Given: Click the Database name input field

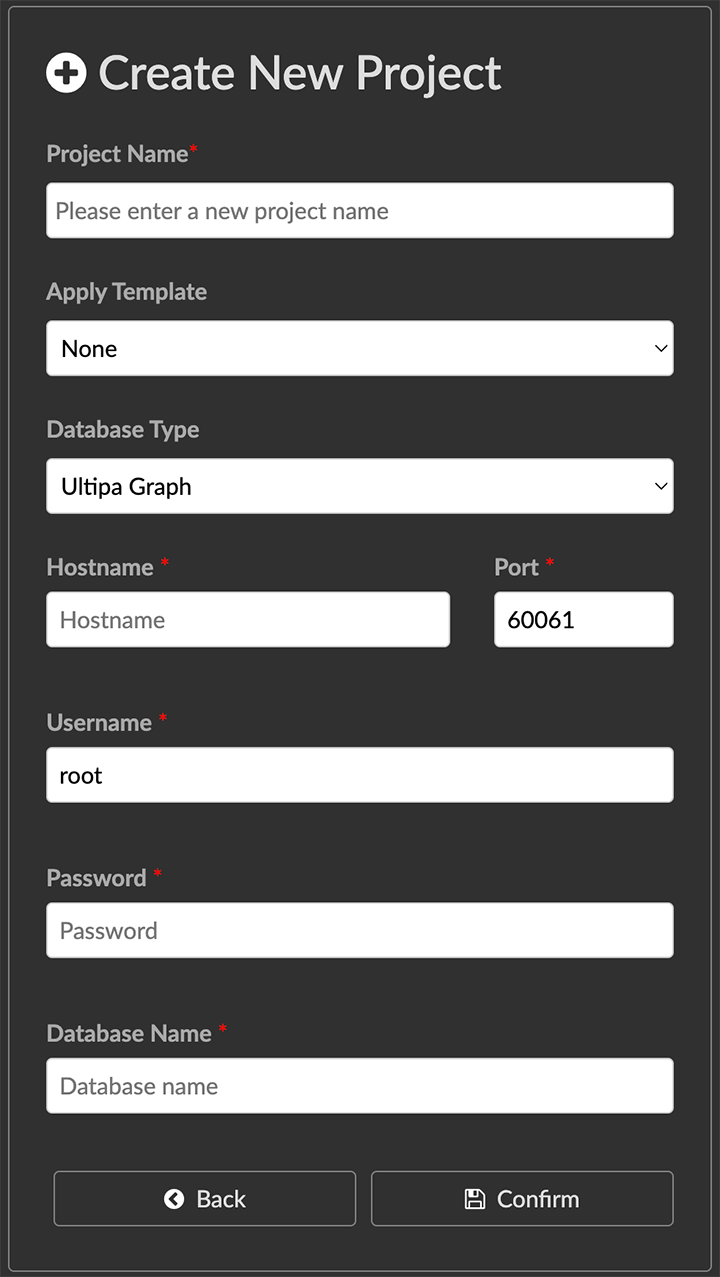Looking at the screenshot, I should click(x=359, y=1086).
